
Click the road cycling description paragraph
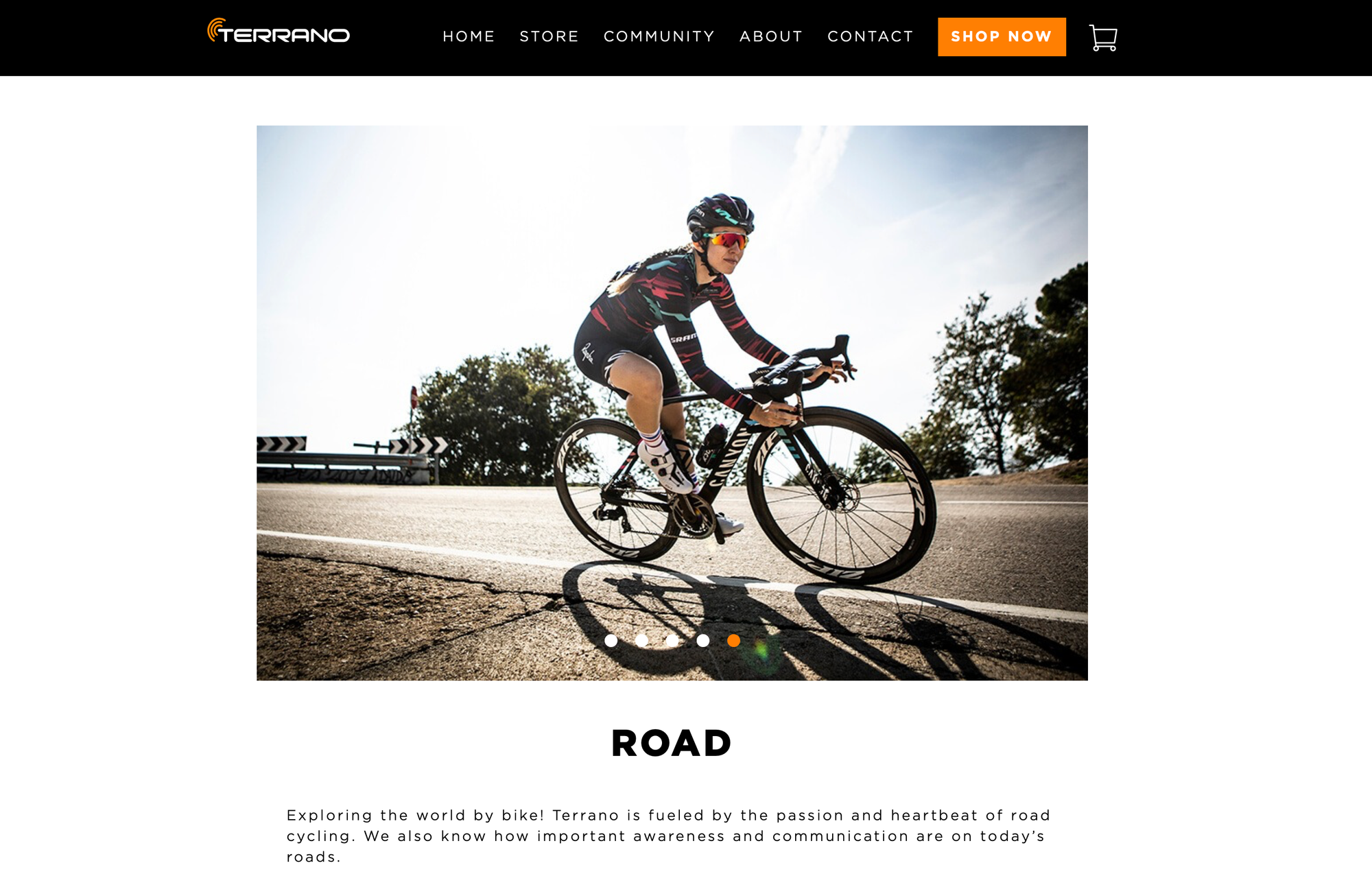tap(669, 836)
